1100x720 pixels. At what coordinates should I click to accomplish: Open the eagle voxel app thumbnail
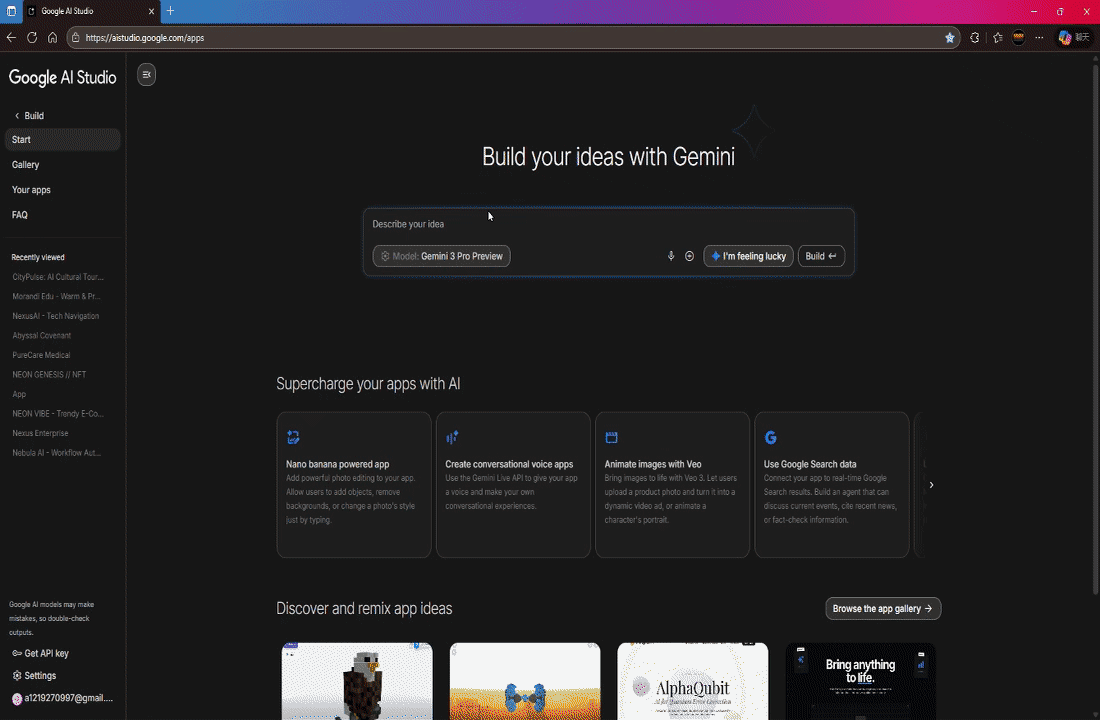click(357, 681)
